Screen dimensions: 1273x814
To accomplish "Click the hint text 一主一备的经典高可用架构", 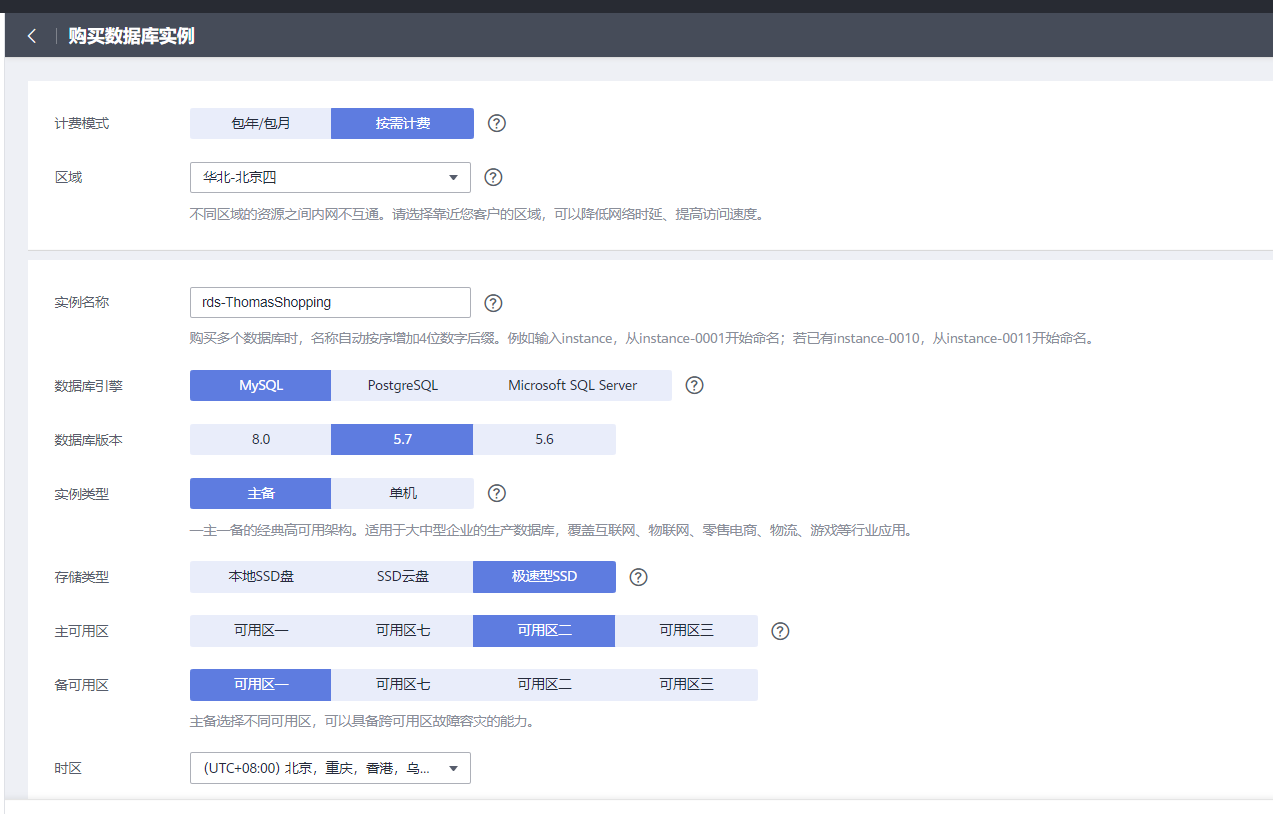I will click(551, 530).
